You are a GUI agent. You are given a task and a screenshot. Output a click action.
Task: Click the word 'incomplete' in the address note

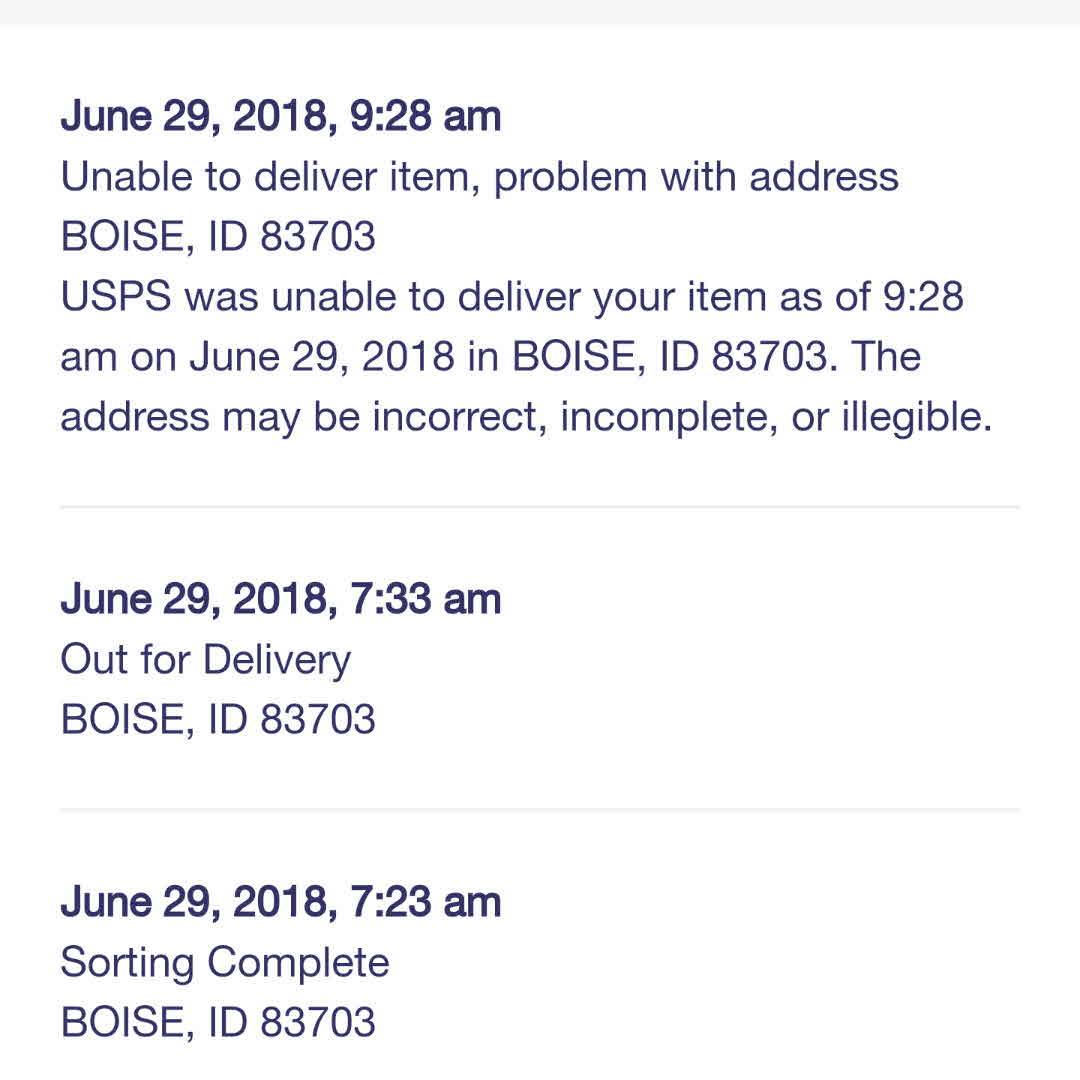[668, 417]
